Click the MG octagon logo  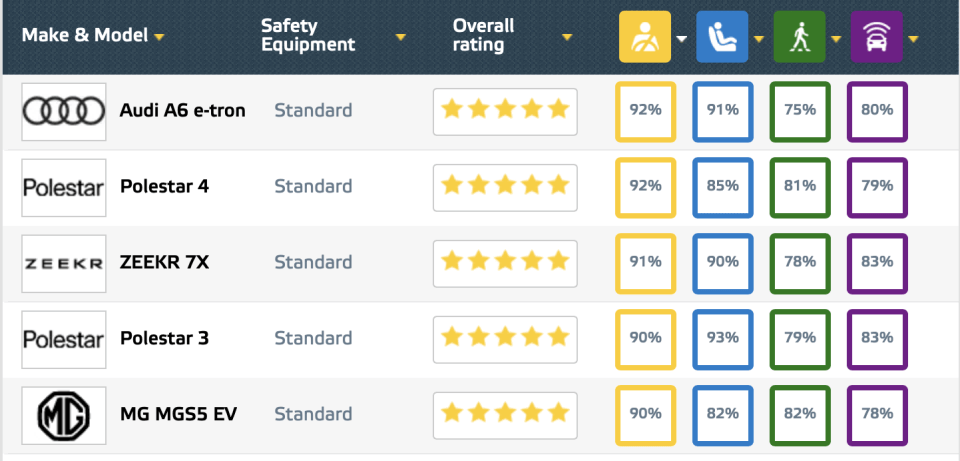pyautogui.click(x=64, y=414)
